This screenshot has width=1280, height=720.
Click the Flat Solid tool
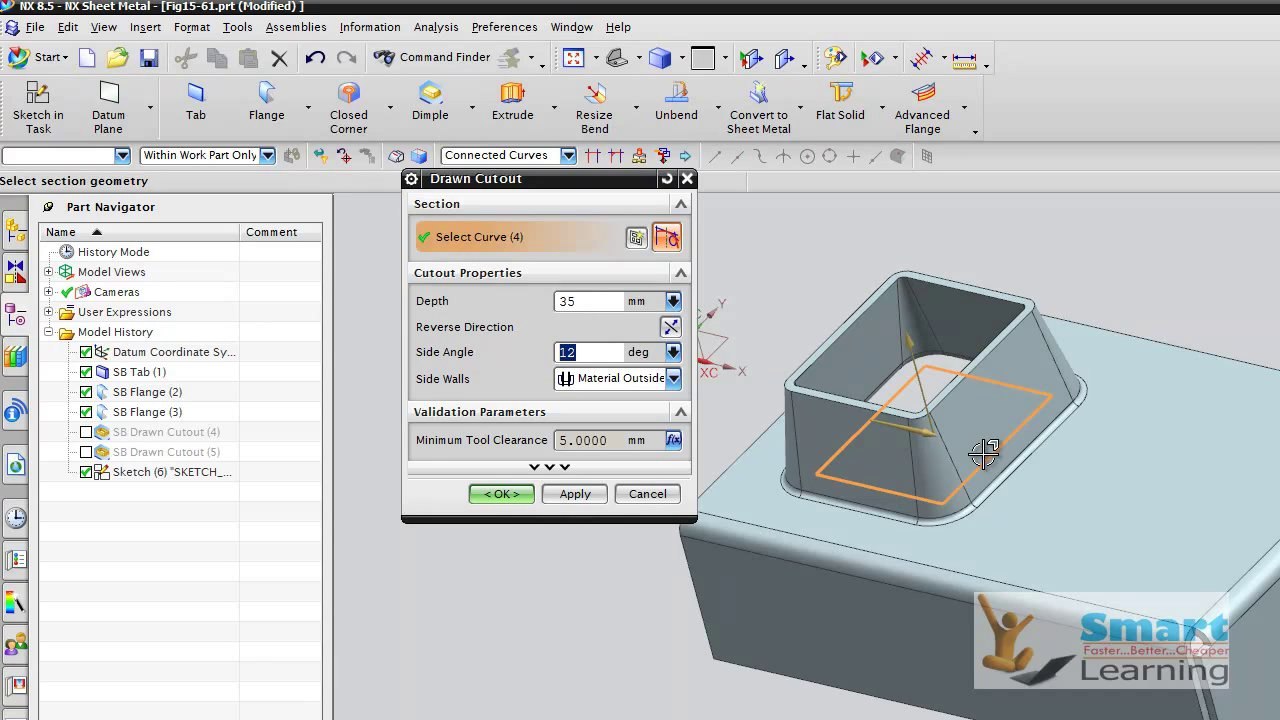(x=840, y=96)
